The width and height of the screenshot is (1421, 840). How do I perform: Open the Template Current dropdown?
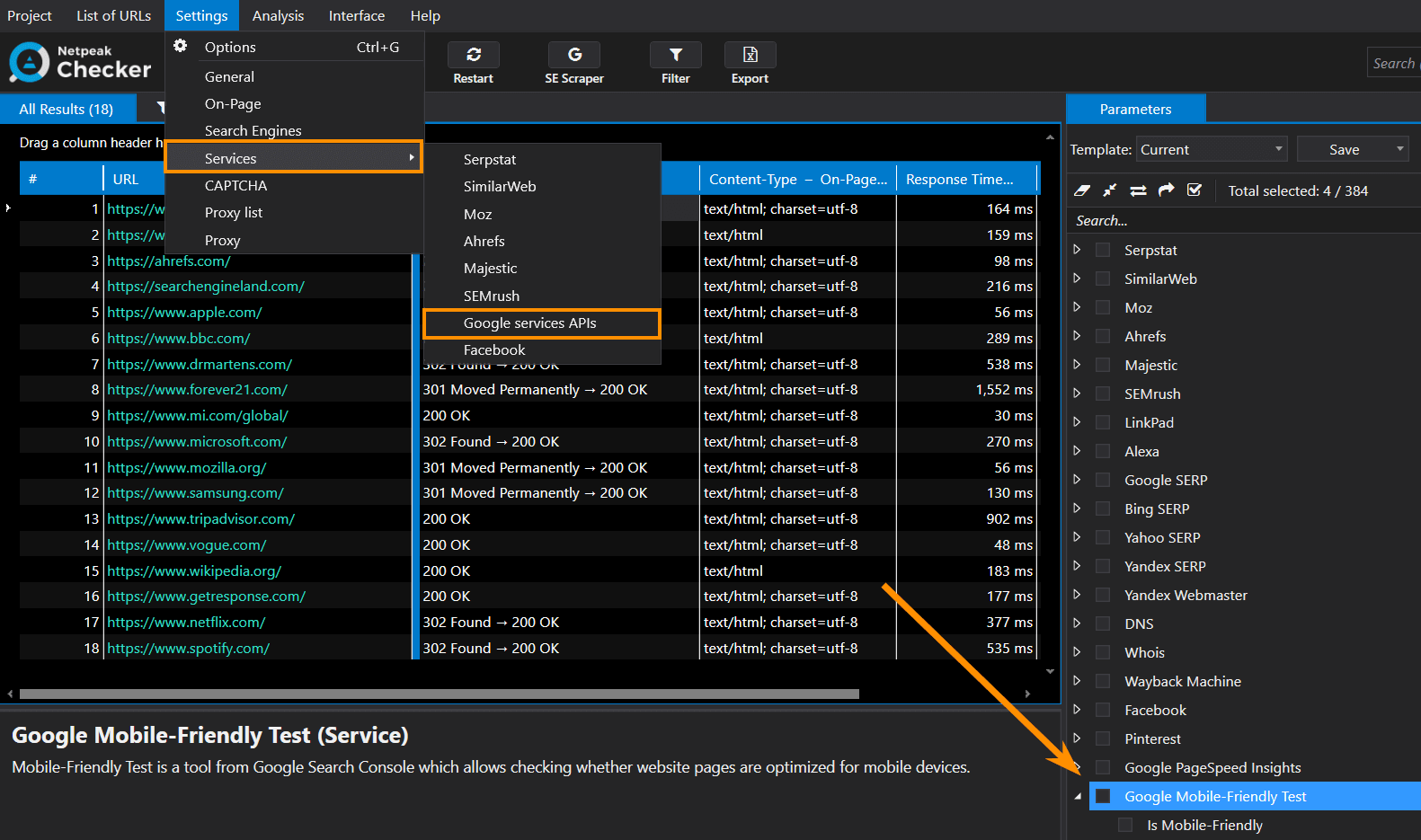pos(1212,149)
